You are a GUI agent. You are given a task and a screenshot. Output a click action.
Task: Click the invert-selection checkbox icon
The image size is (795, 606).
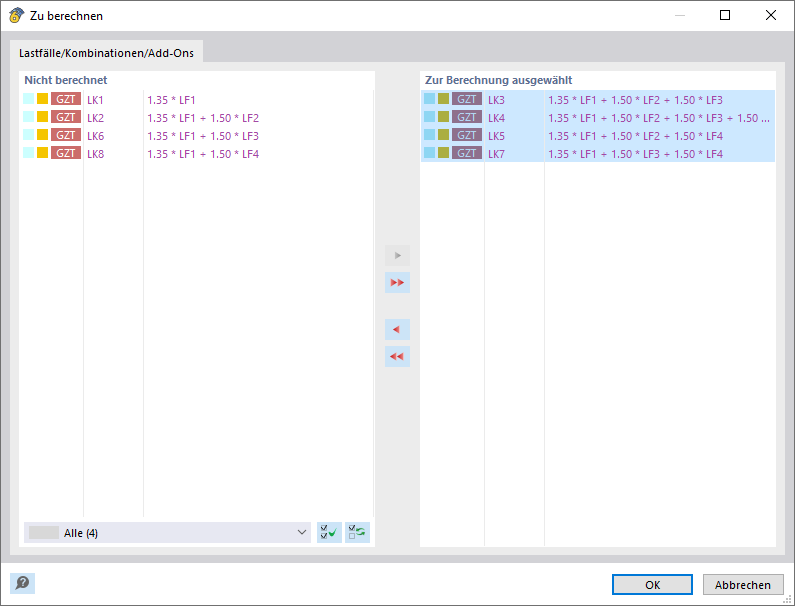coord(357,532)
